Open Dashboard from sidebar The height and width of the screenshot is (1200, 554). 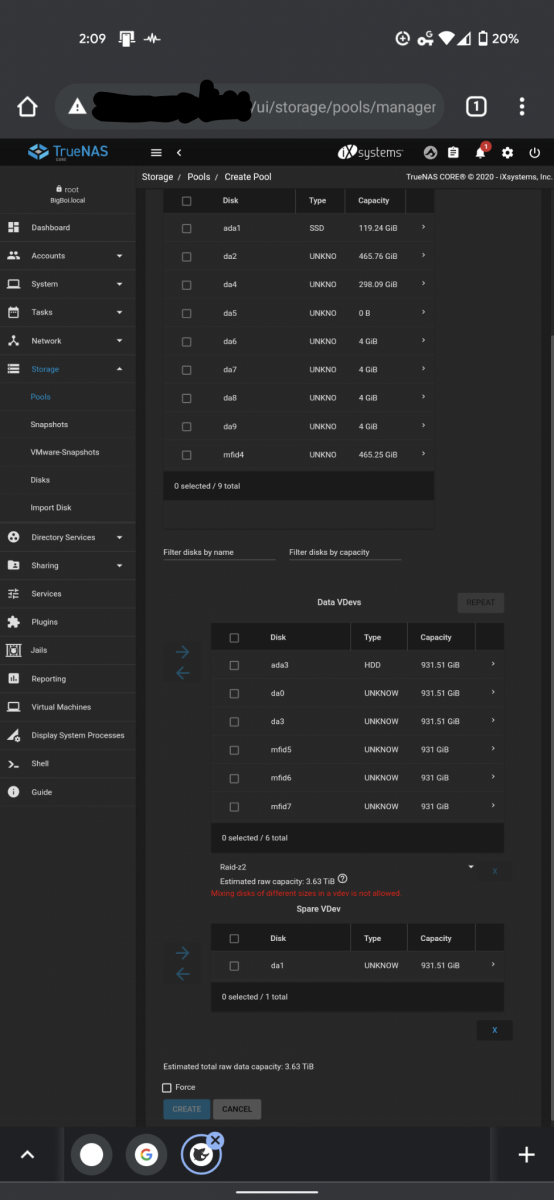pyautogui.click(x=68, y=227)
